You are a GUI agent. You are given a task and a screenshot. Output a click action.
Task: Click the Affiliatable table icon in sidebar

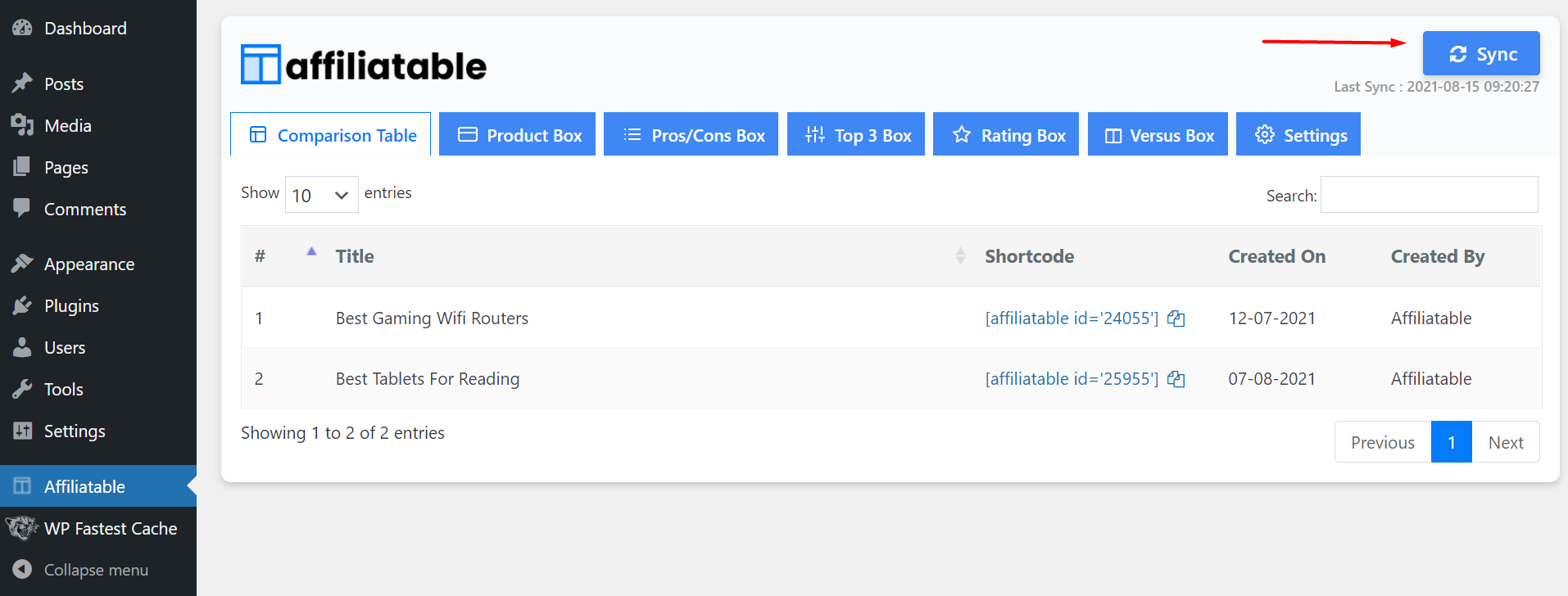pos(22,486)
